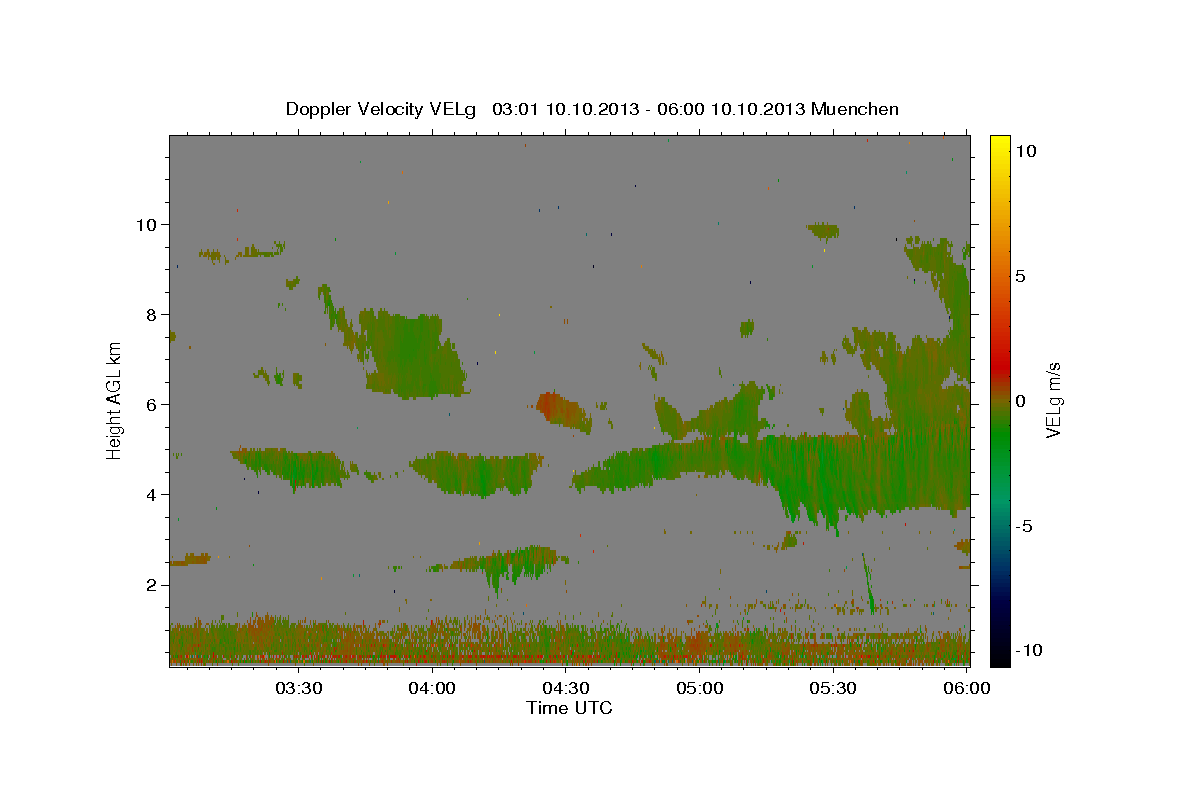1200x800 pixels.
Task: Click the colorbar value -10 at bottom
Action: click(1029, 651)
